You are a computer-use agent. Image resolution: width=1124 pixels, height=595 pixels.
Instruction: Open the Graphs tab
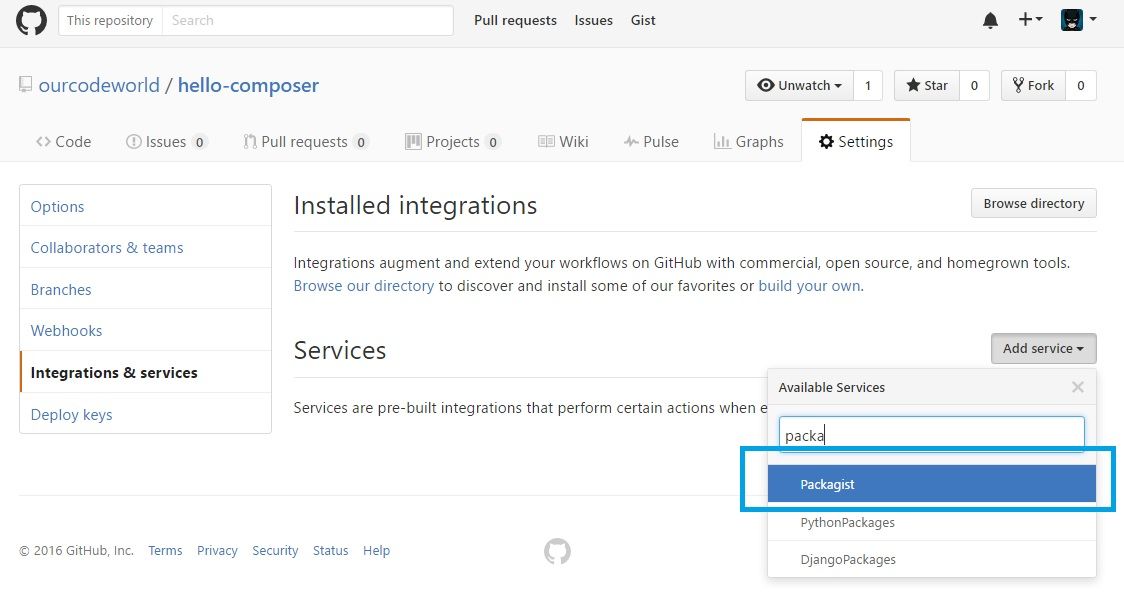pos(748,142)
